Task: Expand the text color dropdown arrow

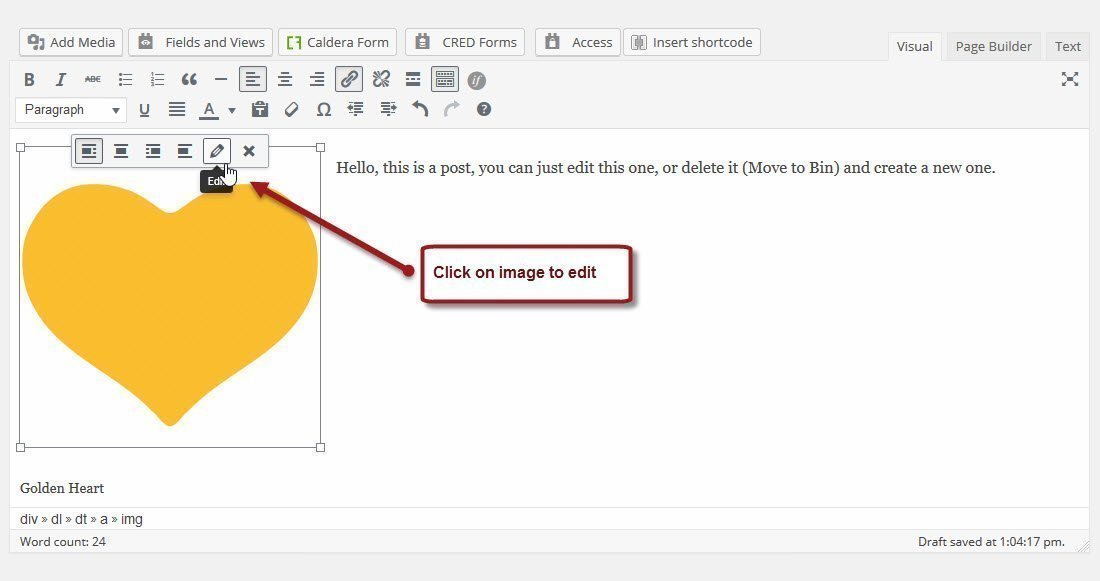Action: coord(232,110)
